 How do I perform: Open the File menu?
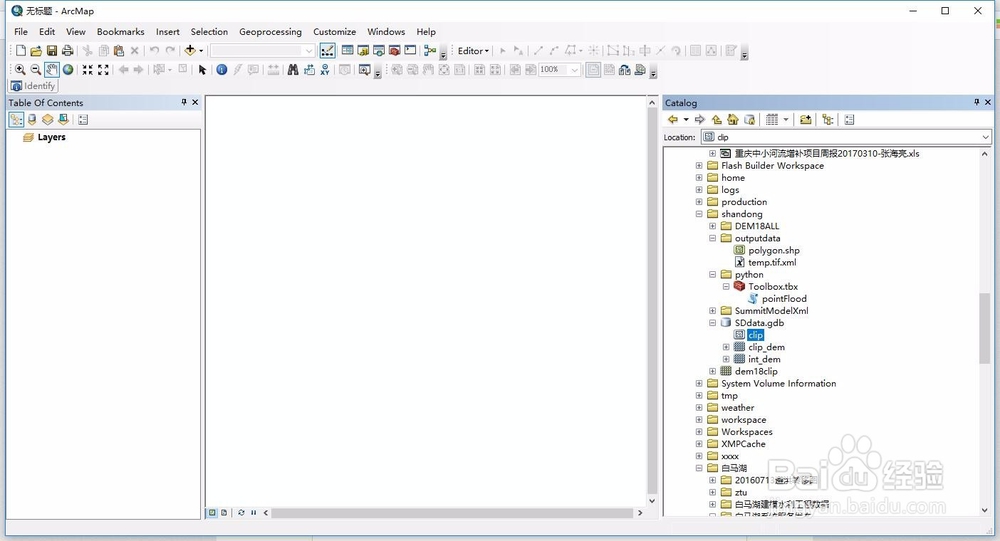21,31
